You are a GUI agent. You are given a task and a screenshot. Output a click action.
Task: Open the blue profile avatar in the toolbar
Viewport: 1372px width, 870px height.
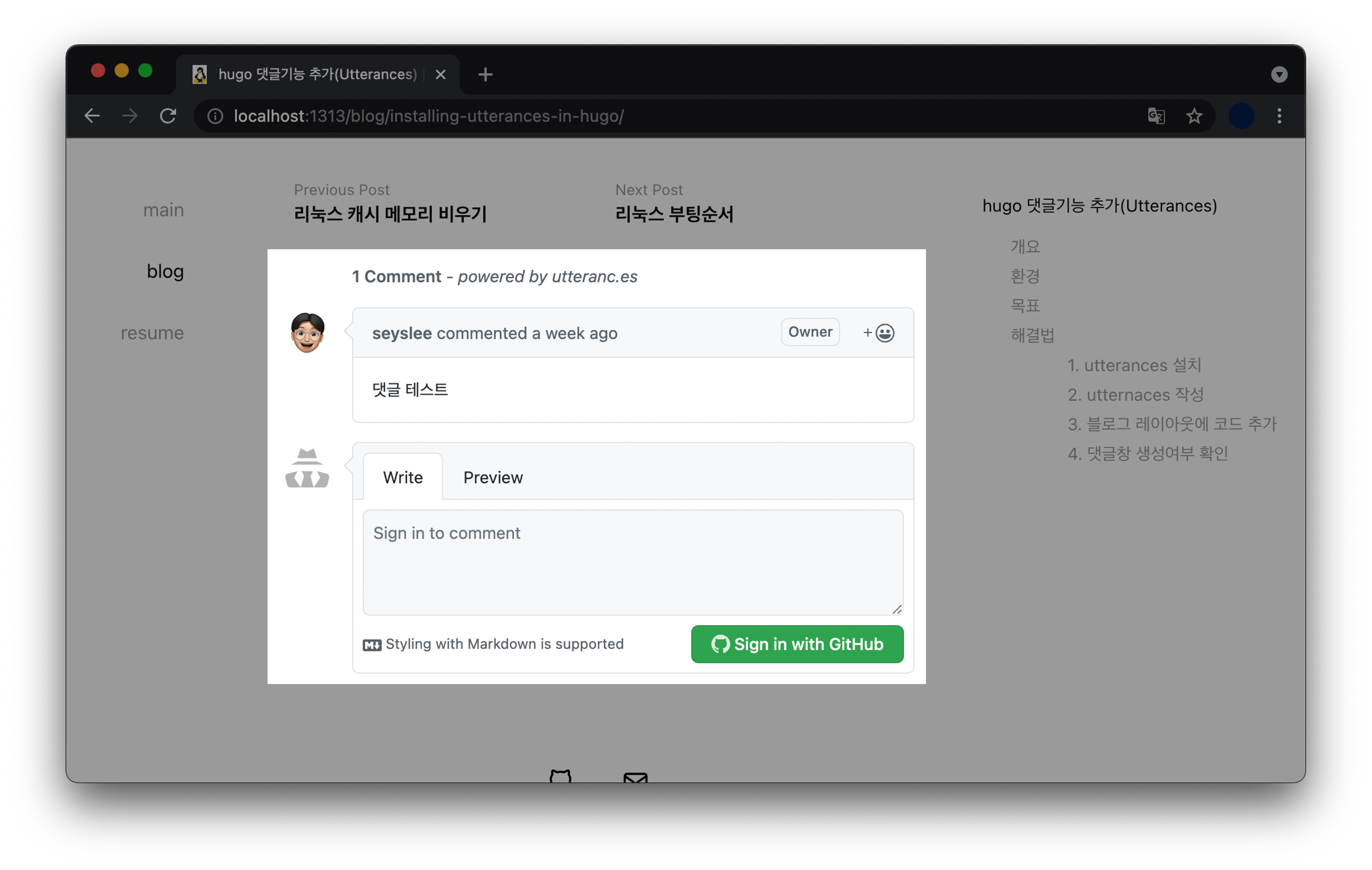[x=1241, y=116]
